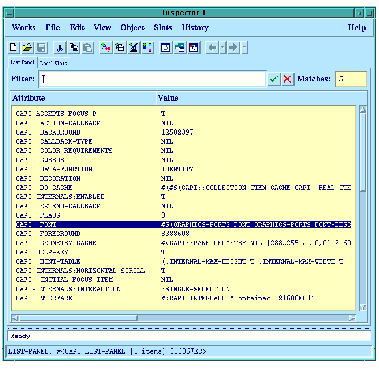This screenshot has width=379, height=369.
Task: Clear filter with red X button
Action: pos(288,79)
